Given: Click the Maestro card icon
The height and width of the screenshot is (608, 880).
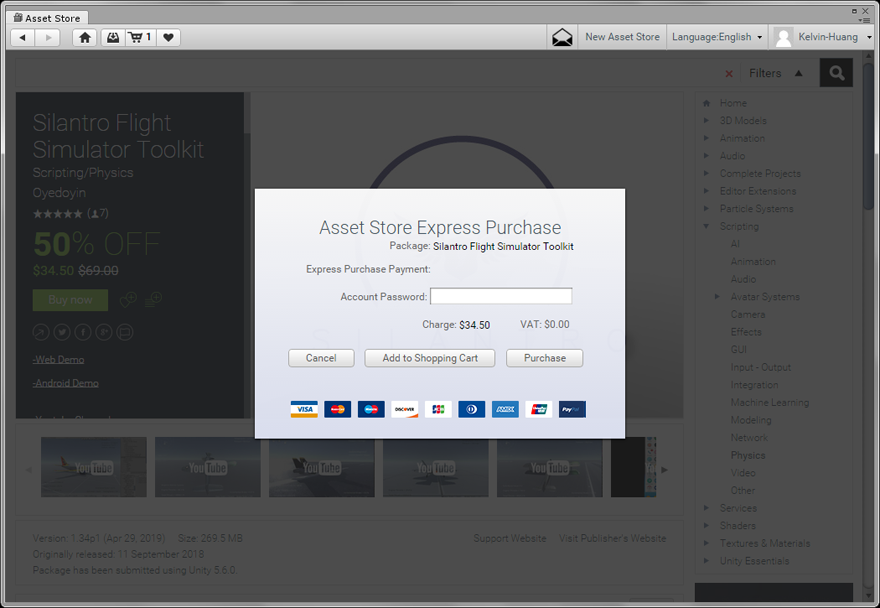Looking at the screenshot, I should (x=371, y=409).
